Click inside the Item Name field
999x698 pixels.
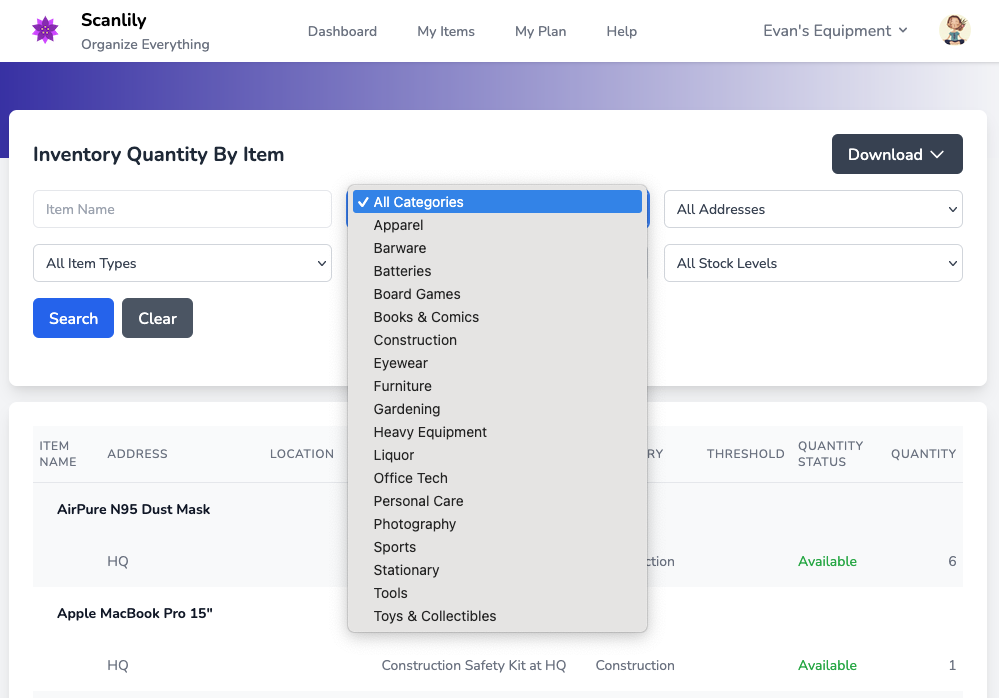click(x=182, y=209)
